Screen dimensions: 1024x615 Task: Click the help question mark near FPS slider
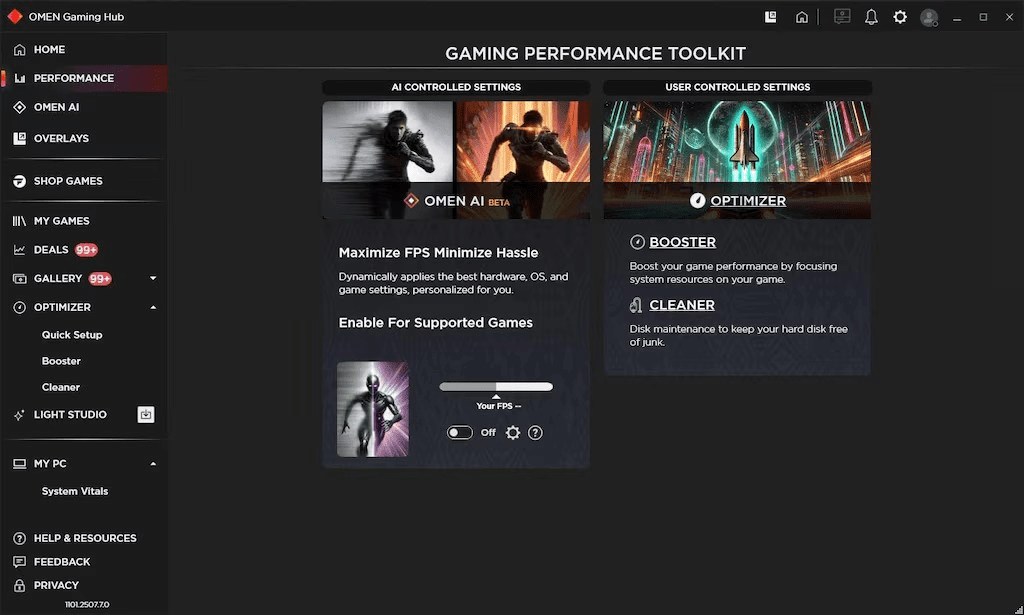(537, 432)
